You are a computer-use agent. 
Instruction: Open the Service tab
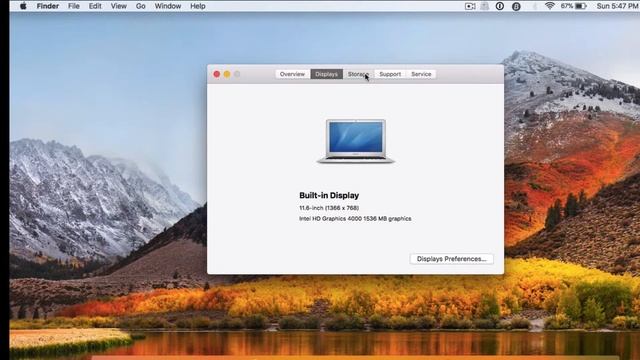pyautogui.click(x=421, y=74)
